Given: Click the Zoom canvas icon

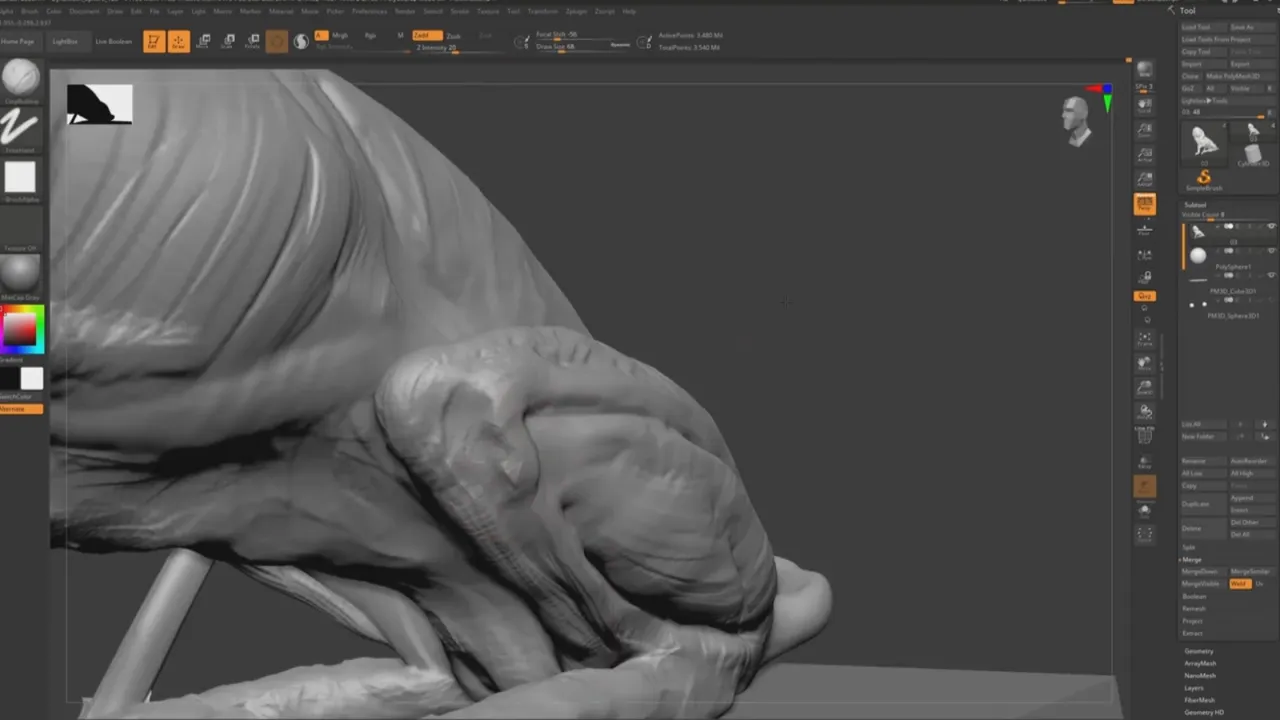Looking at the screenshot, I should click(x=1145, y=129).
